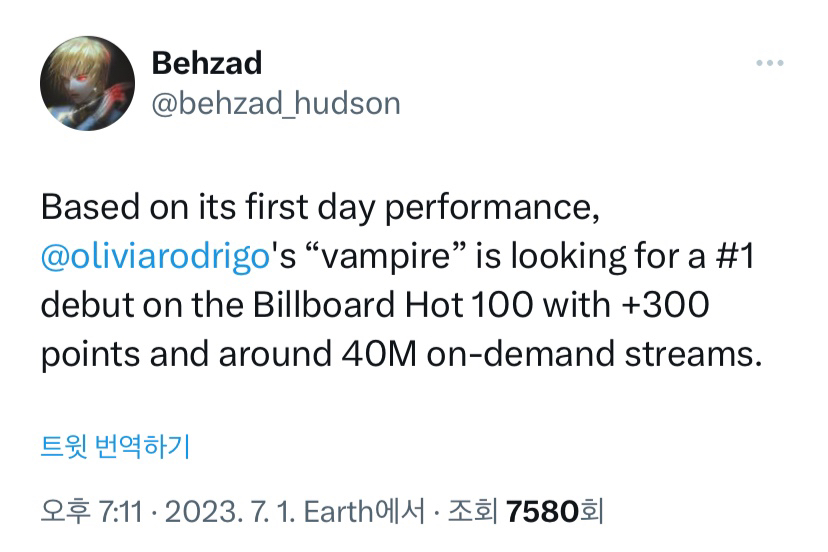This screenshot has width=828, height=552.
Task: Open the @oliviarodrigo mention link
Action: pos(156,257)
